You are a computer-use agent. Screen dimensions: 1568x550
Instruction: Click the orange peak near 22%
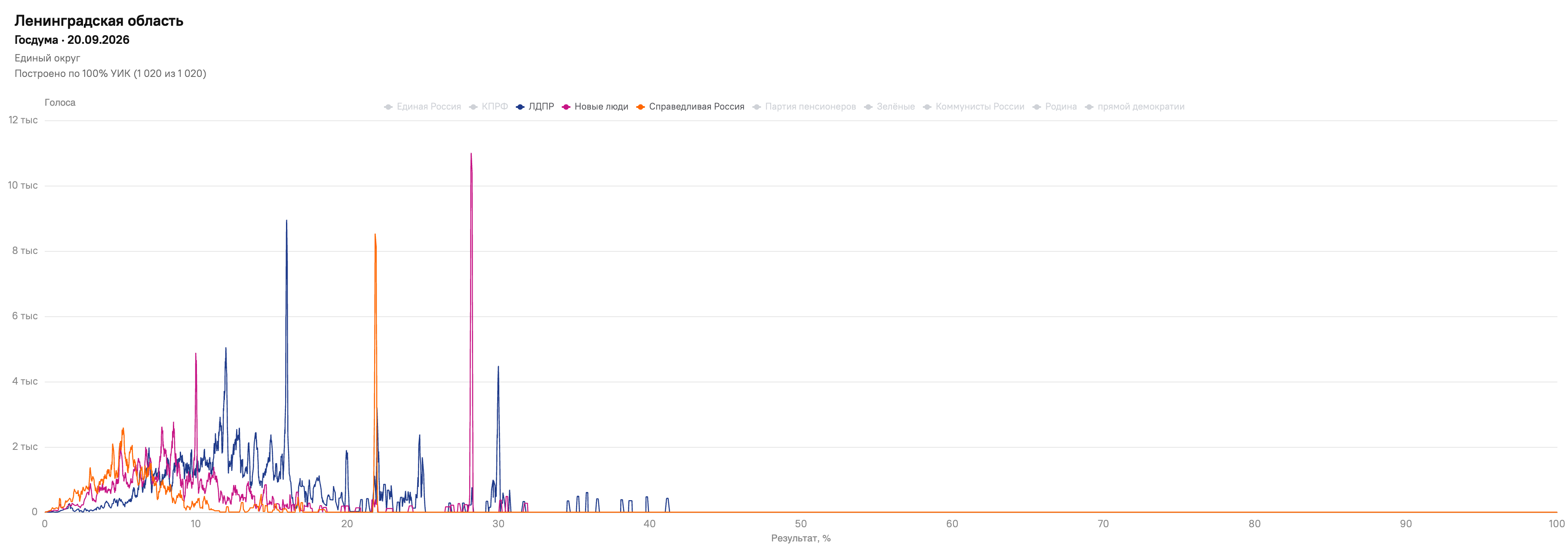[x=375, y=235]
